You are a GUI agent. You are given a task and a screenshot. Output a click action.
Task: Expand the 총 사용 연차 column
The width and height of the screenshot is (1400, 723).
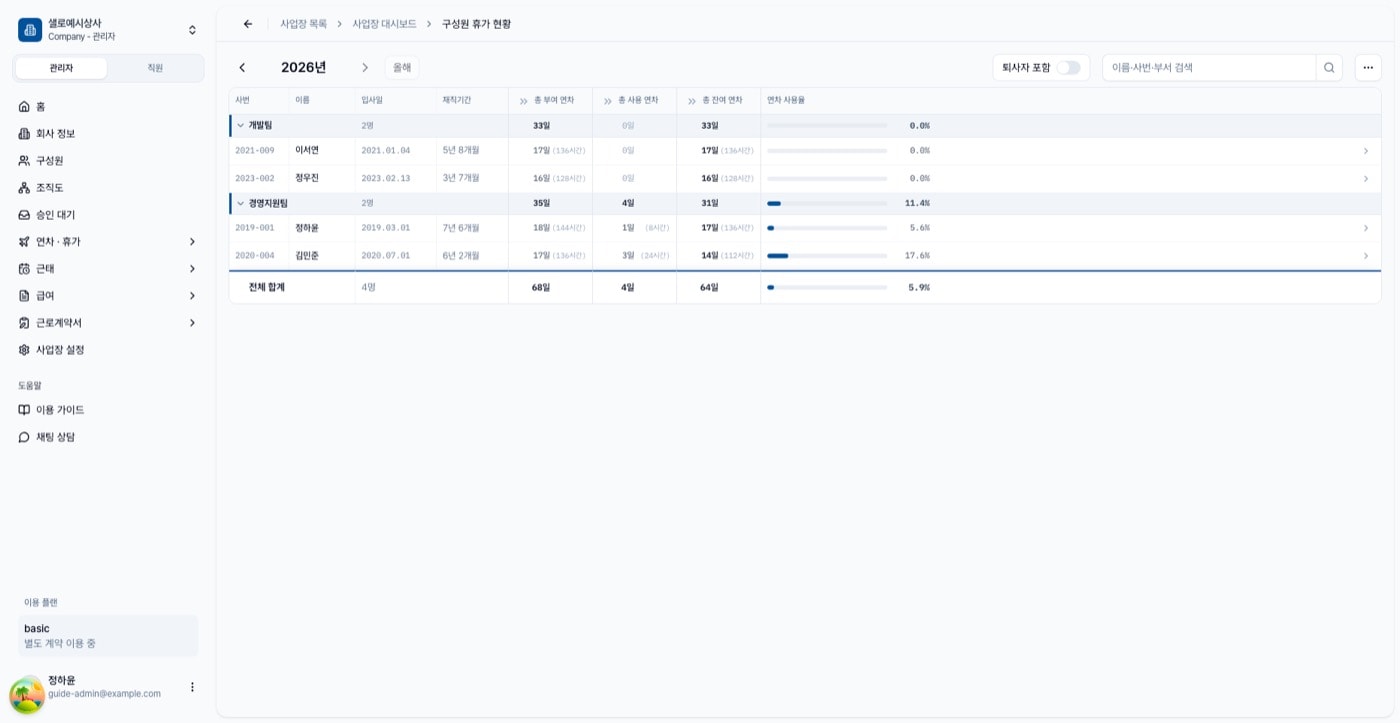(x=607, y=101)
